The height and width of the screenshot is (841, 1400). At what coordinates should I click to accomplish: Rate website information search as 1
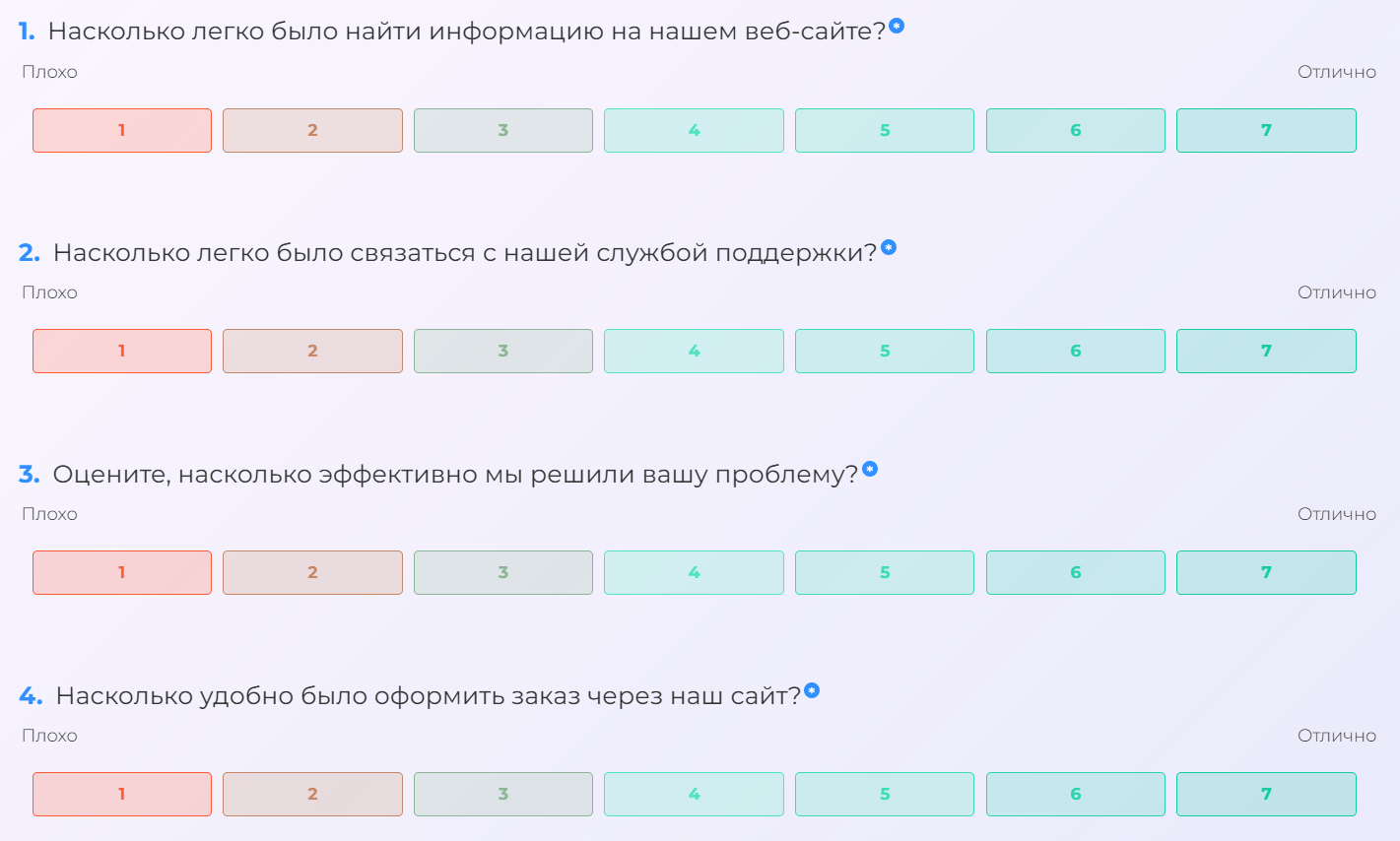coord(122,130)
